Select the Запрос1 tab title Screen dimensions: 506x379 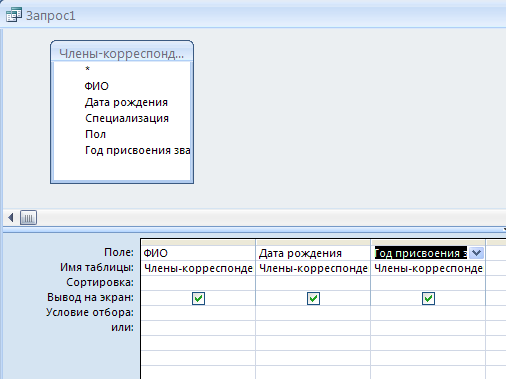click(x=51, y=16)
